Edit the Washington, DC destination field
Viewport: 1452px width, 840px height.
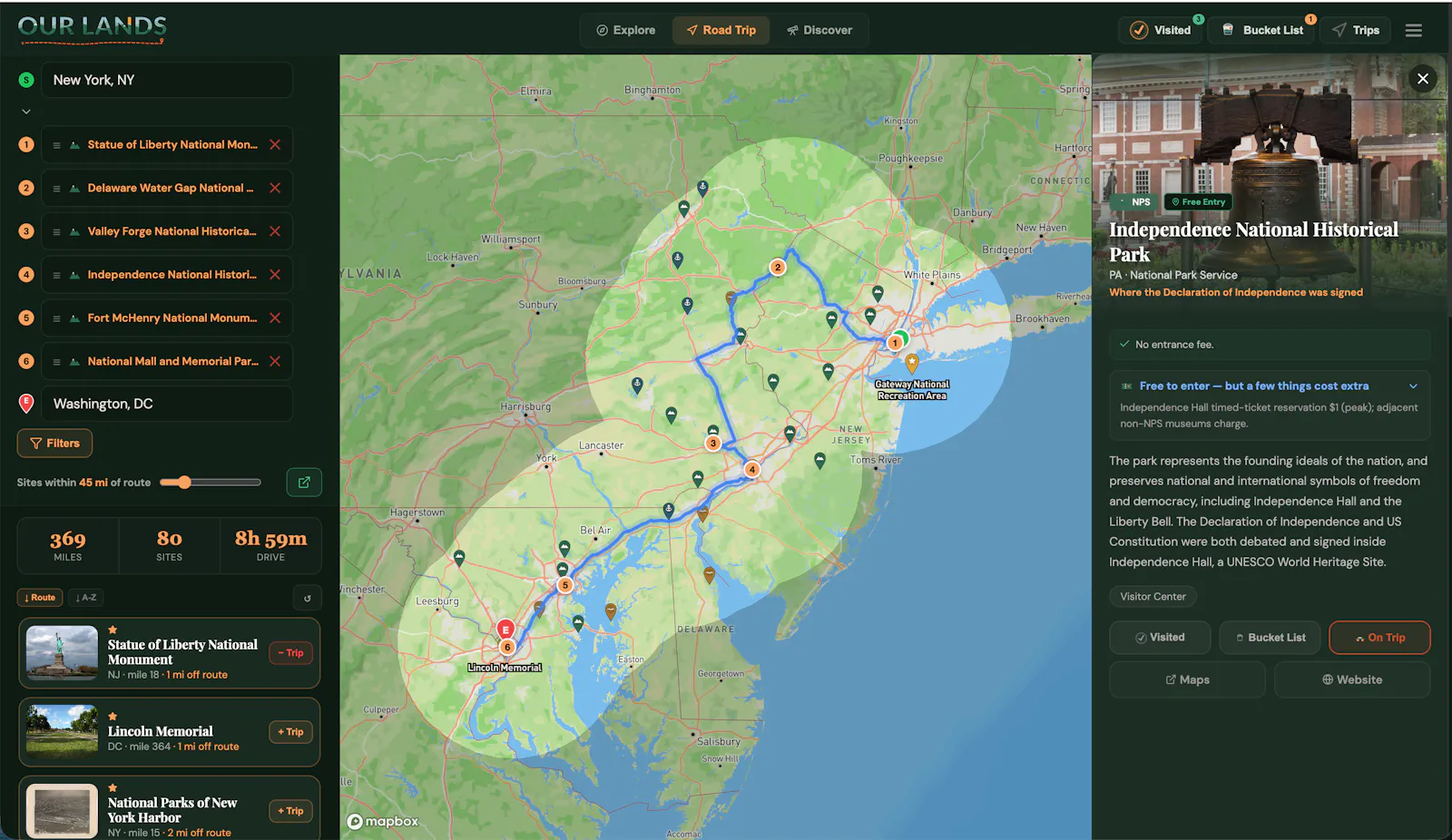point(167,404)
